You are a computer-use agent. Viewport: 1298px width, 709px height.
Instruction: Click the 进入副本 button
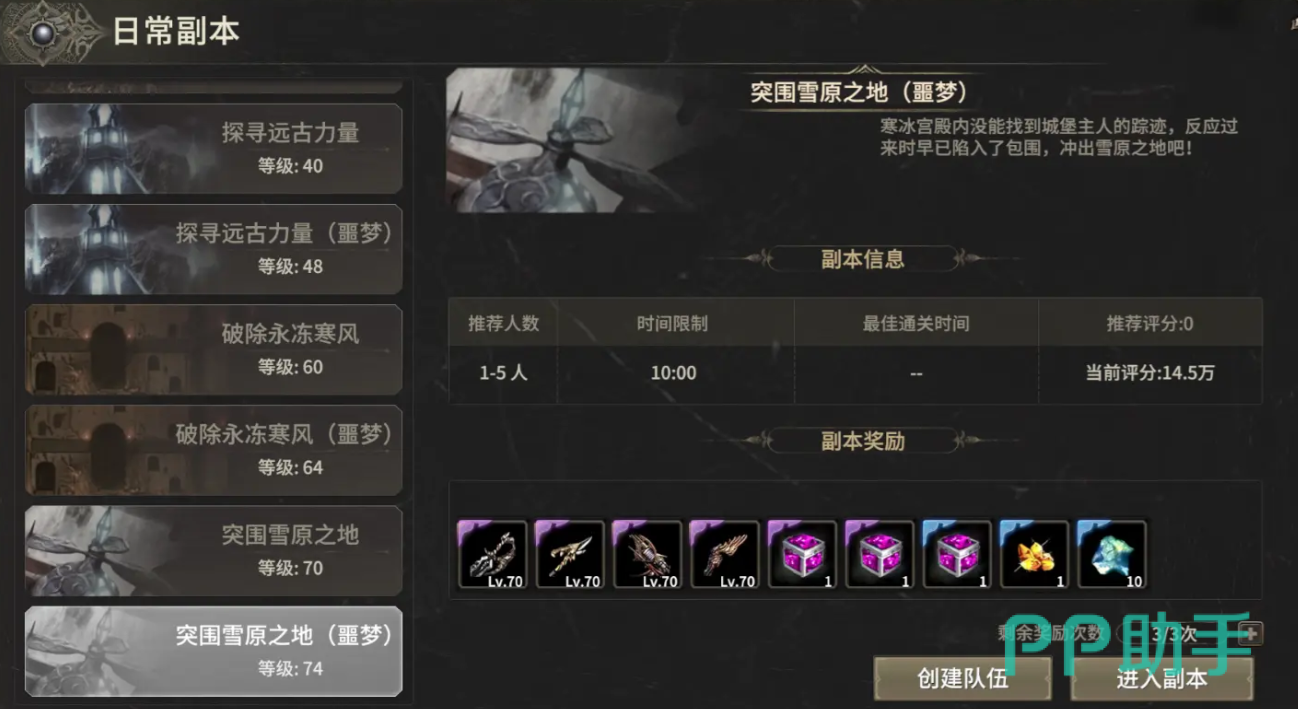[1162, 679]
